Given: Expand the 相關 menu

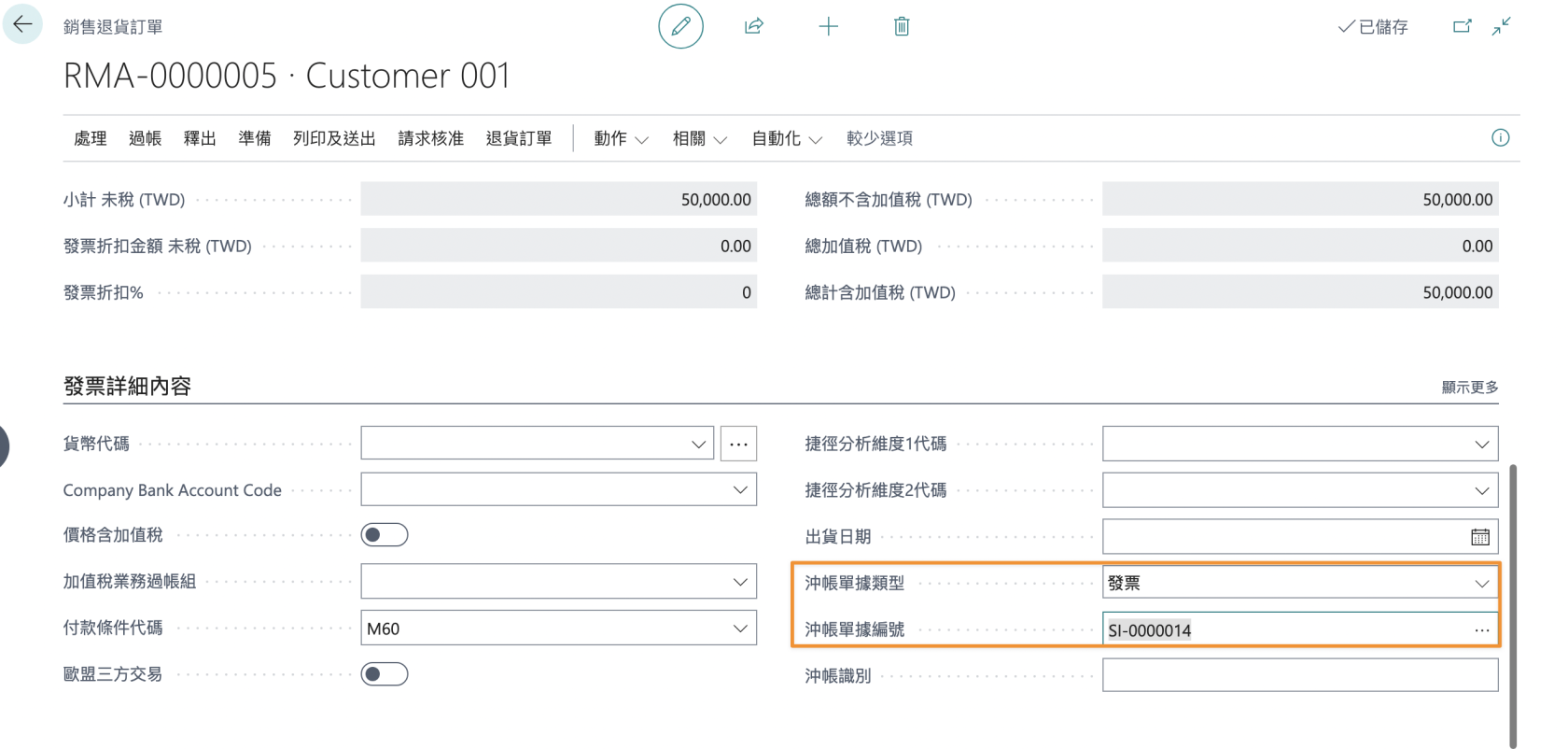Looking at the screenshot, I should coord(699,138).
